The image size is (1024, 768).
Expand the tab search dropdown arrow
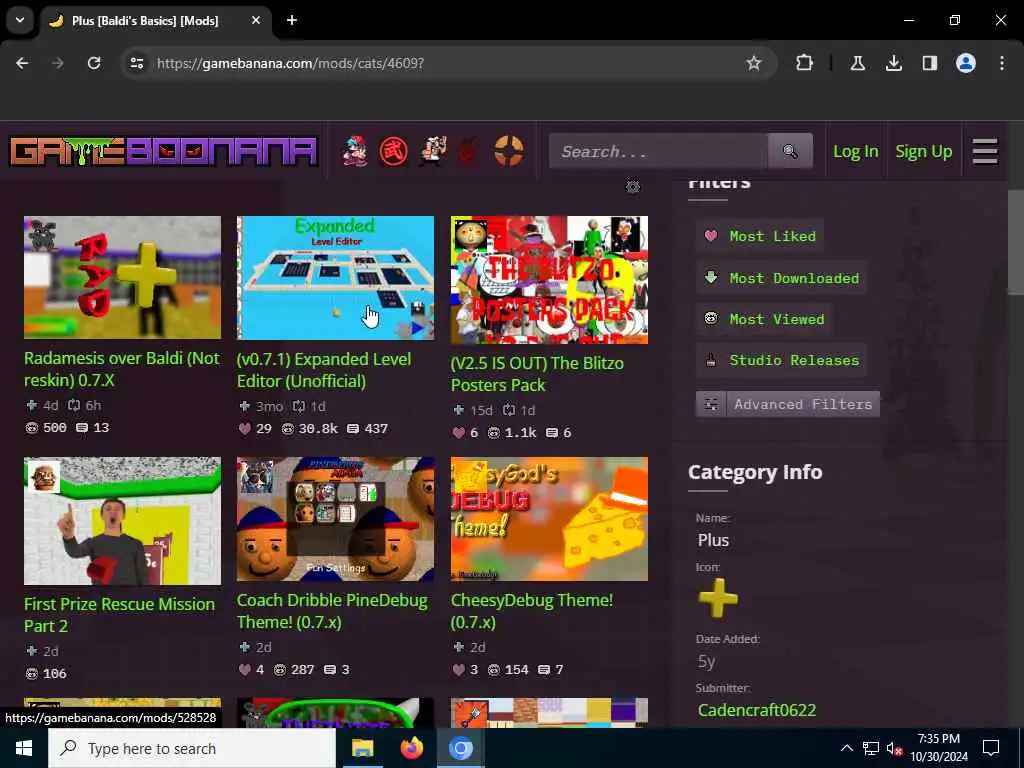[x=20, y=20]
